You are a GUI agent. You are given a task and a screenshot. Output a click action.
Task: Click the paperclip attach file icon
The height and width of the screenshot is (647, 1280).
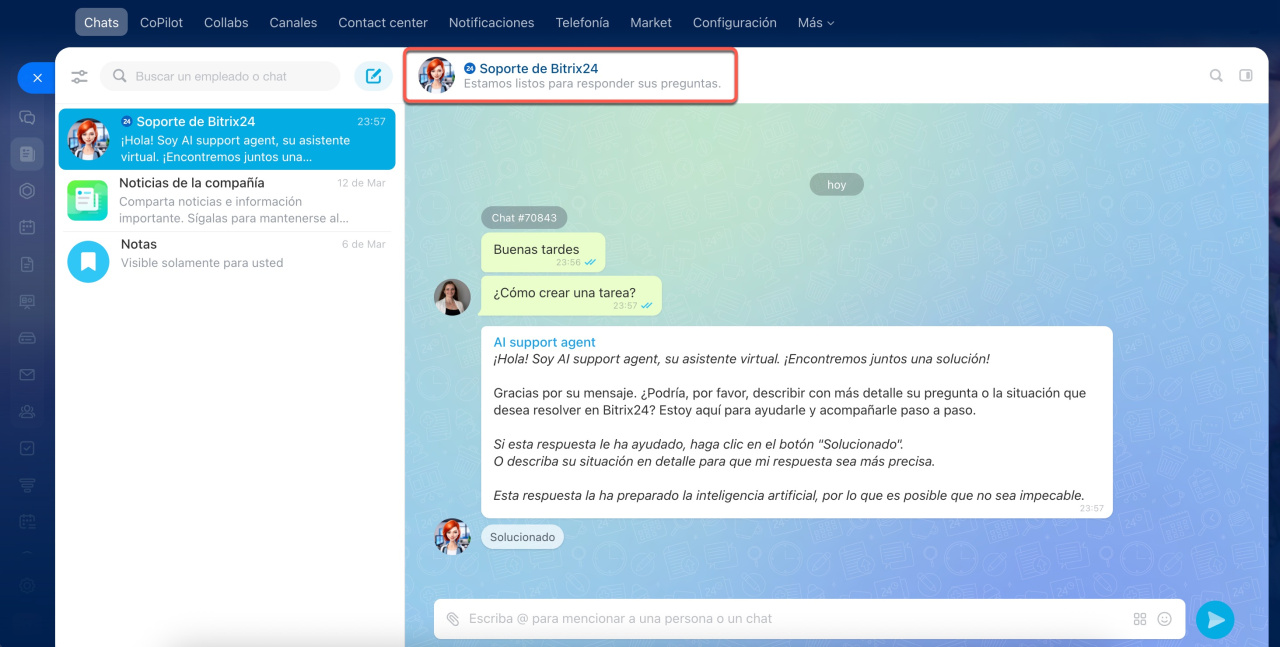453,619
